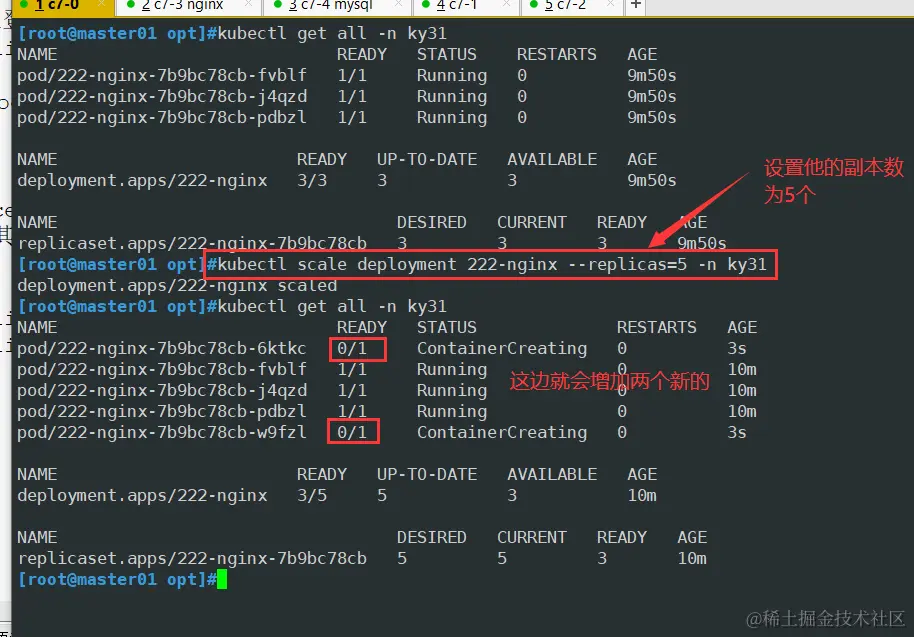The image size is (914, 637).
Task: Click the 0/1 ready value for pod 6ktkc
Action: 352,349
